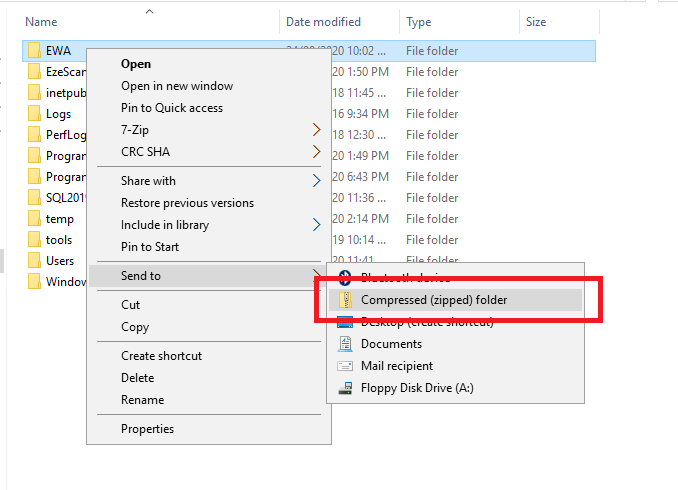678x490 pixels.
Task: Click the tools folder icon
Action: [x=33, y=240]
